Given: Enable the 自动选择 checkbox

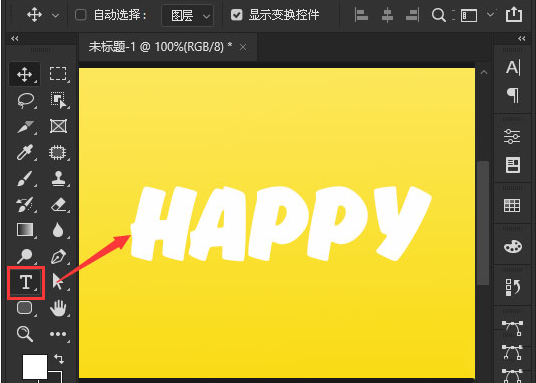Looking at the screenshot, I should point(81,15).
